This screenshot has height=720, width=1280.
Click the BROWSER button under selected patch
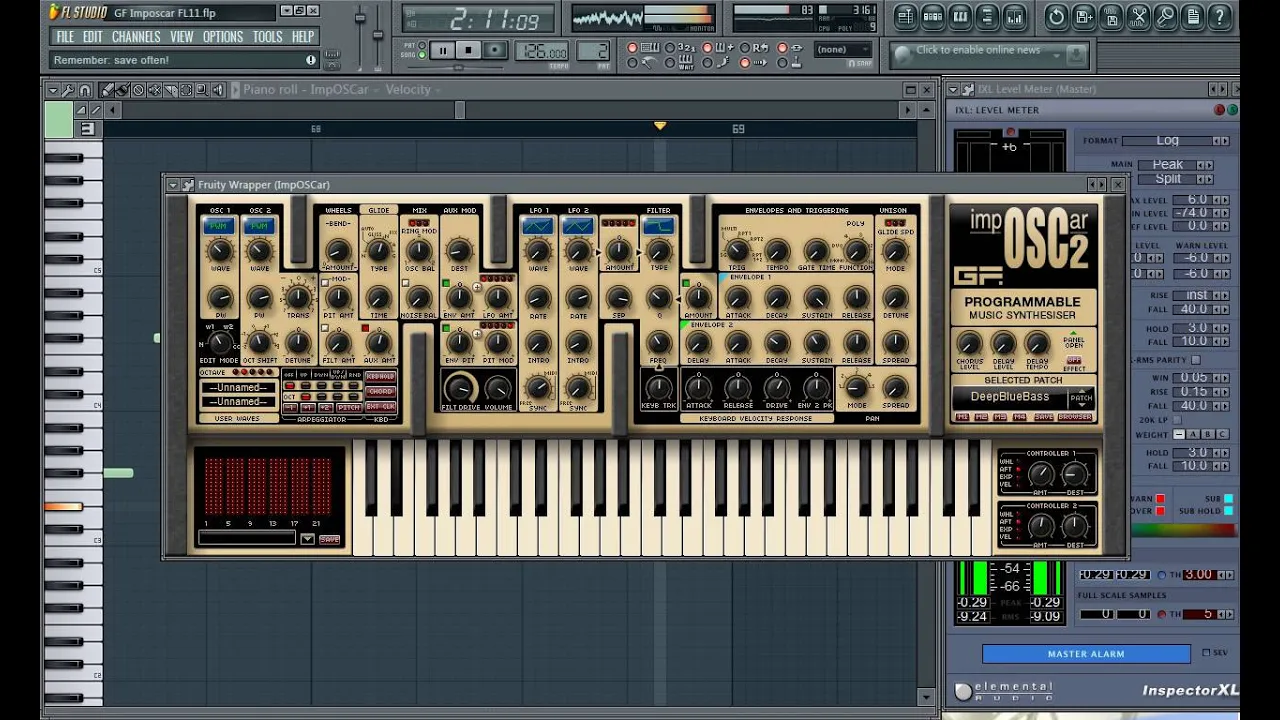pyautogui.click(x=1074, y=417)
